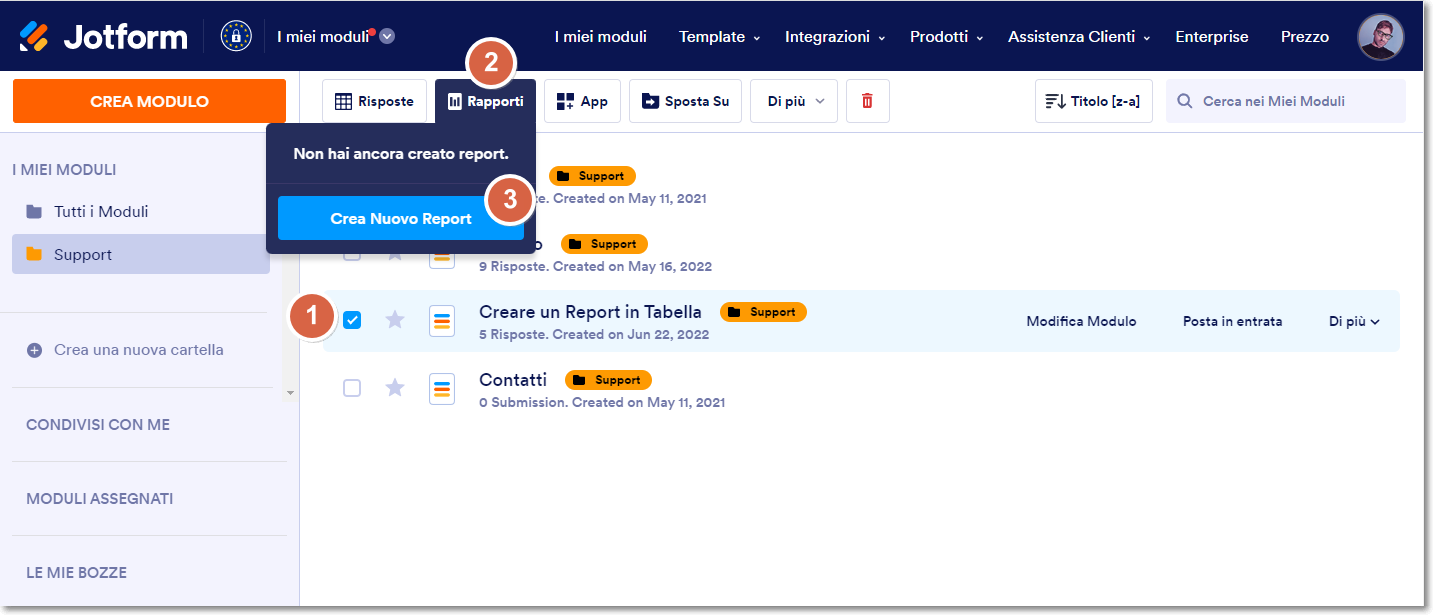Viewport: 1433px width, 615px height.
Task: Open the Creare un Report in Tabella title
Action: click(590, 312)
